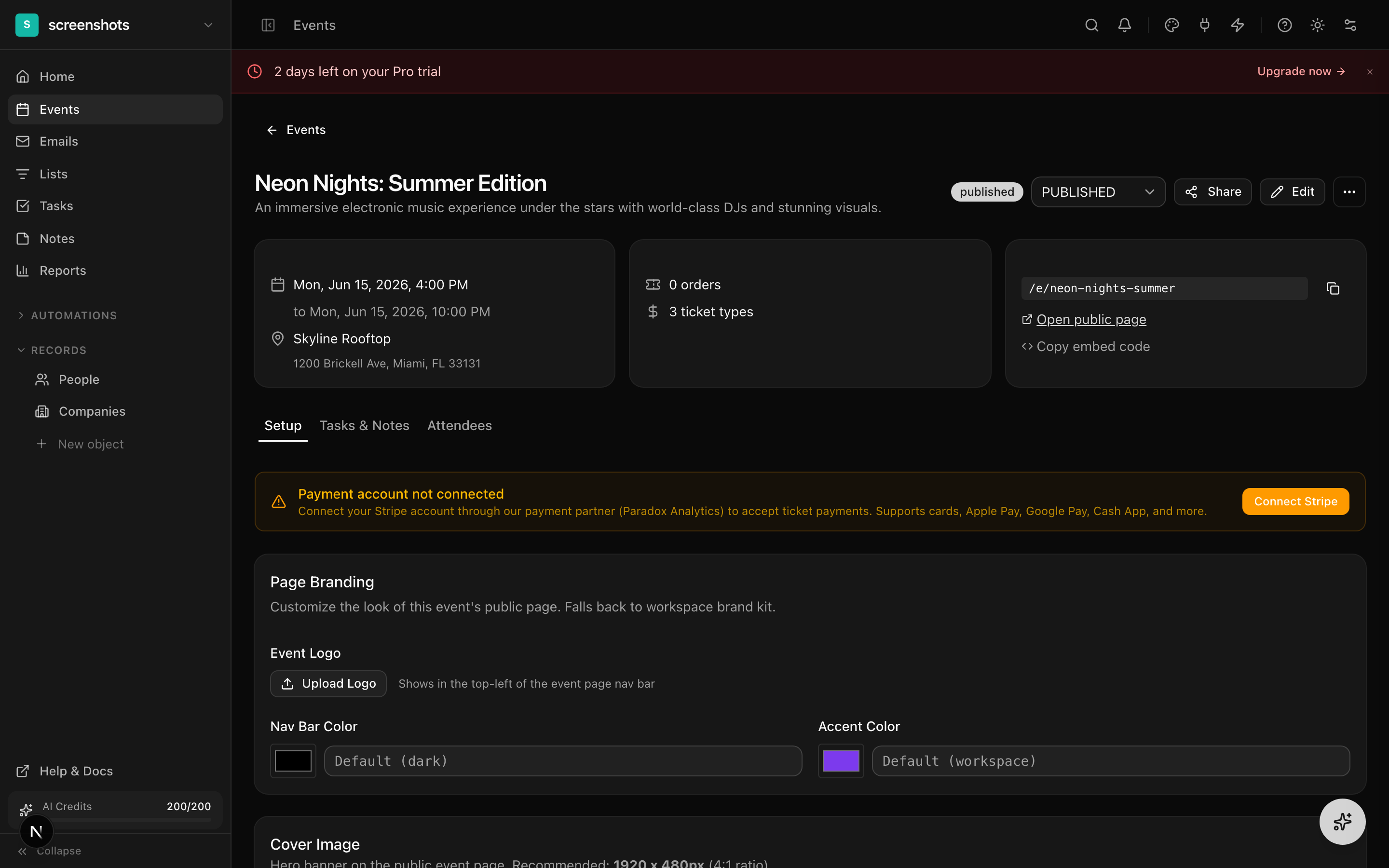Viewport: 1389px width, 868px height.
Task: Add a New object
Action: pos(80,444)
